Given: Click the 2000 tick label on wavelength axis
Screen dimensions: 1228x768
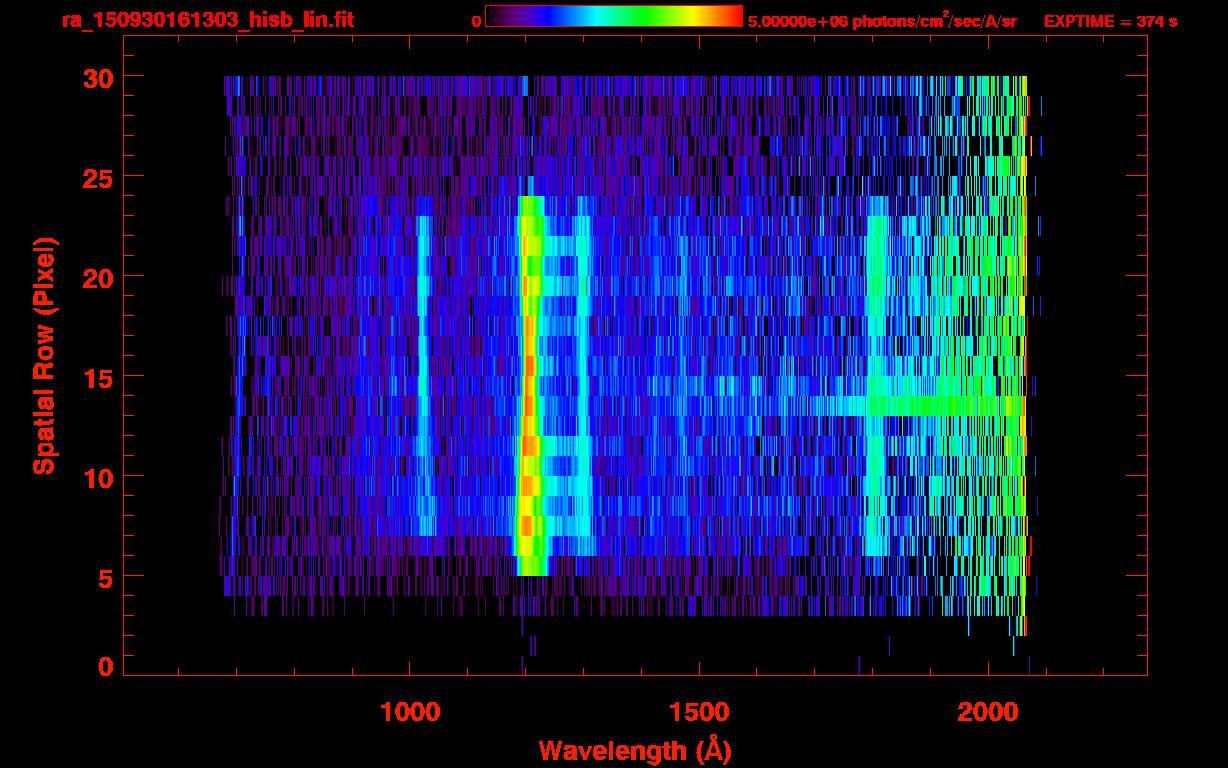Looking at the screenshot, I should (989, 712).
